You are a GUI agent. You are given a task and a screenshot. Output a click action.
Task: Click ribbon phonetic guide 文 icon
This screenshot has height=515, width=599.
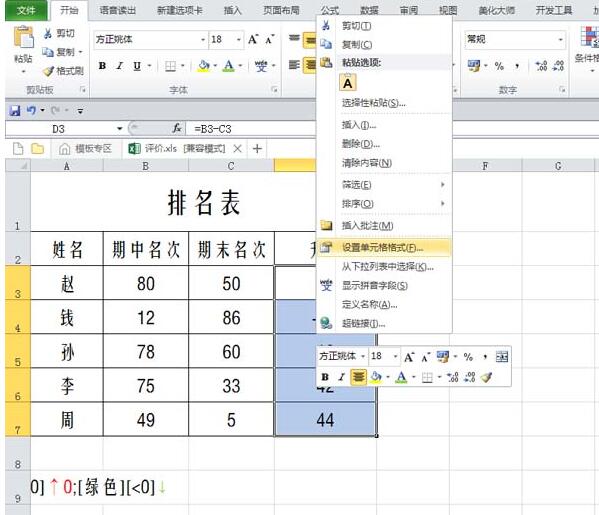click(x=261, y=66)
